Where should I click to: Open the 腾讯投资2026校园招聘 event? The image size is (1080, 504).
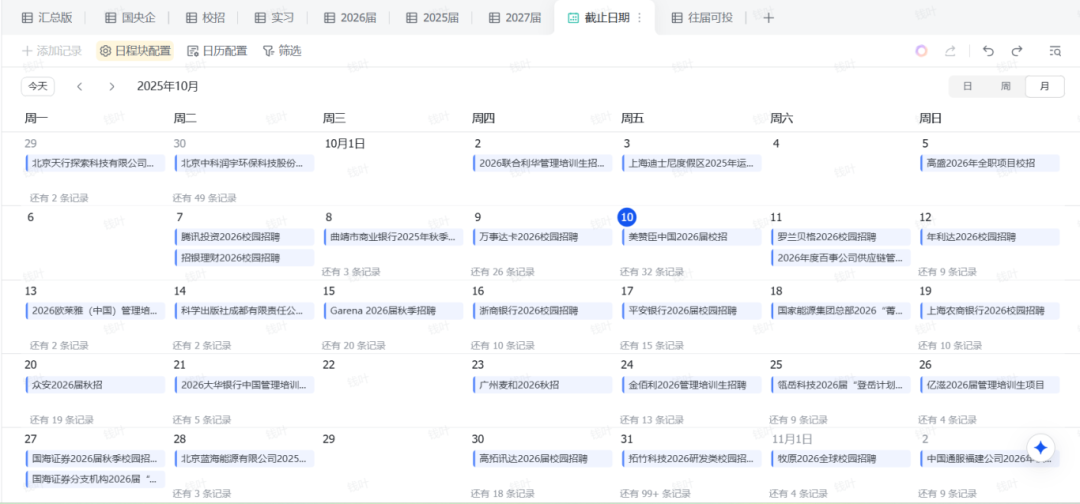click(x=245, y=237)
